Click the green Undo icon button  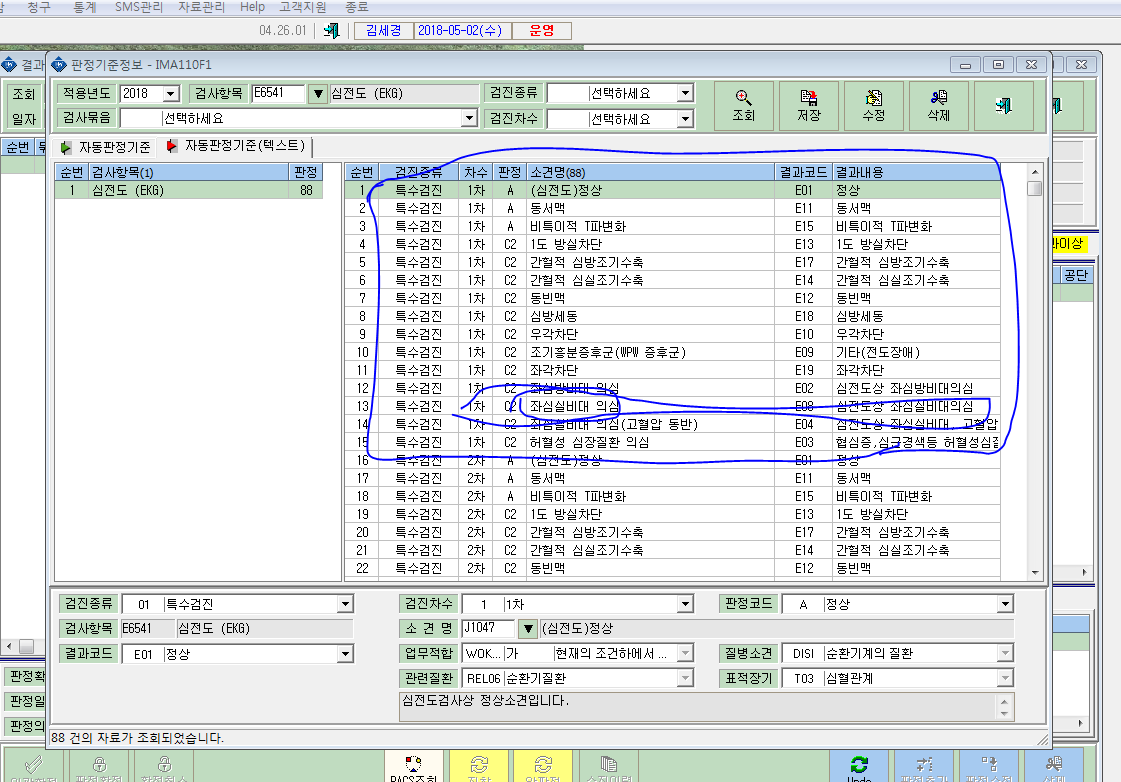click(x=859, y=766)
